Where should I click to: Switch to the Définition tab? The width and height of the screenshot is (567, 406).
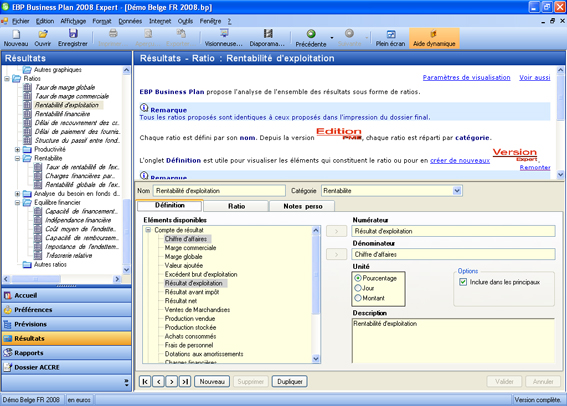(x=170, y=205)
